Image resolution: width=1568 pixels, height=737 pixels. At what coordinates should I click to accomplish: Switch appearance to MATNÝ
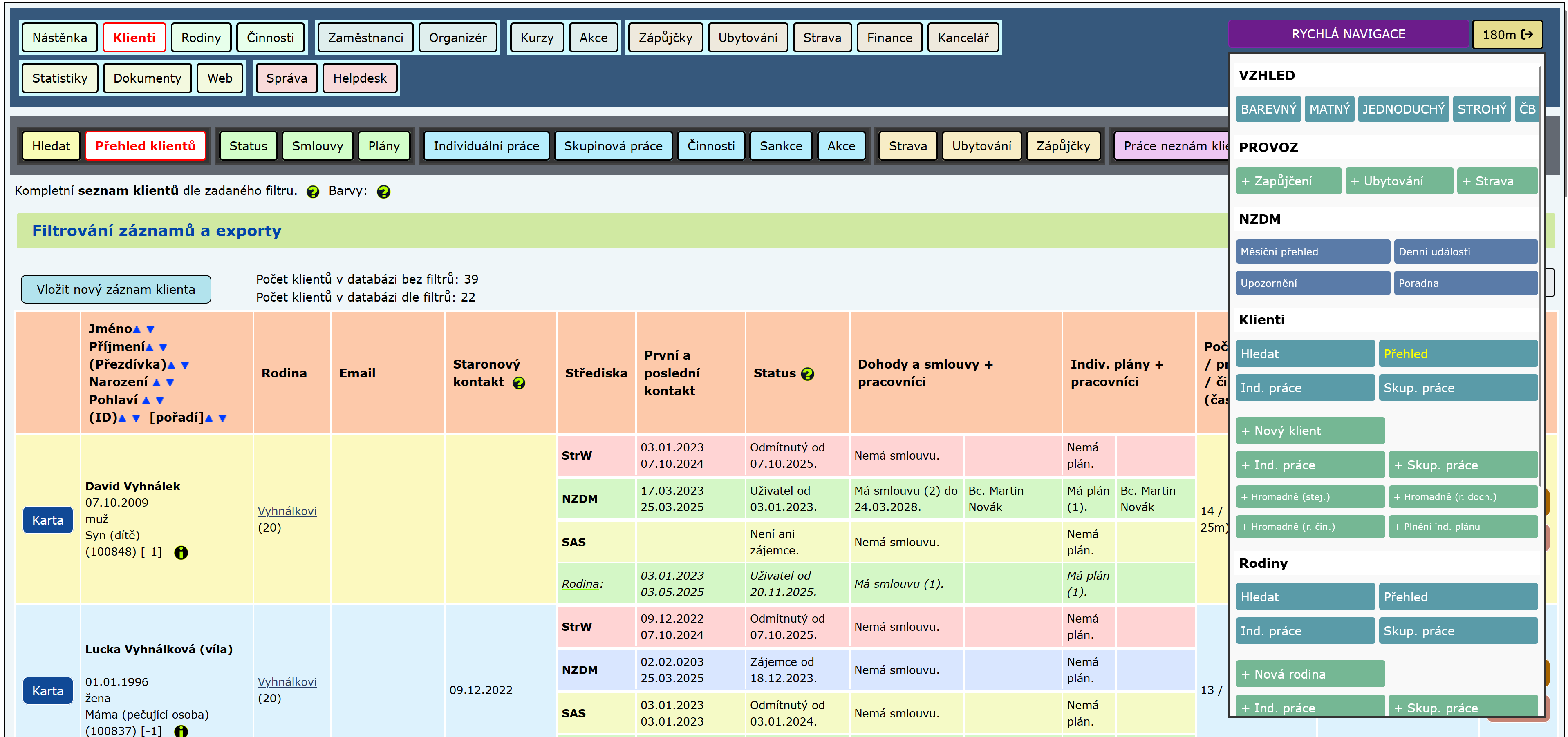point(1329,109)
